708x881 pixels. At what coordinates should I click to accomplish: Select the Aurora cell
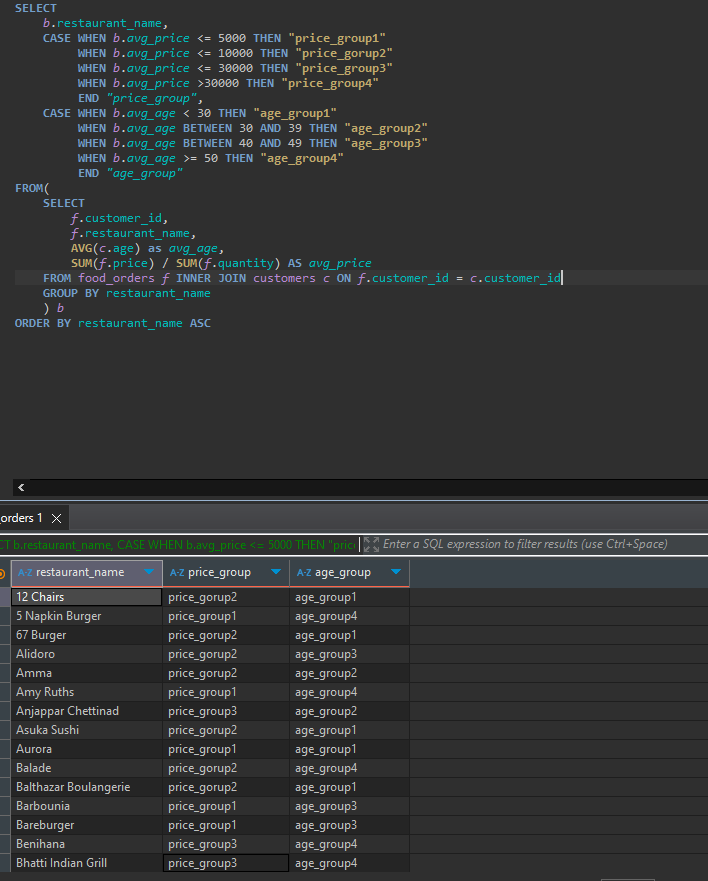coord(87,749)
